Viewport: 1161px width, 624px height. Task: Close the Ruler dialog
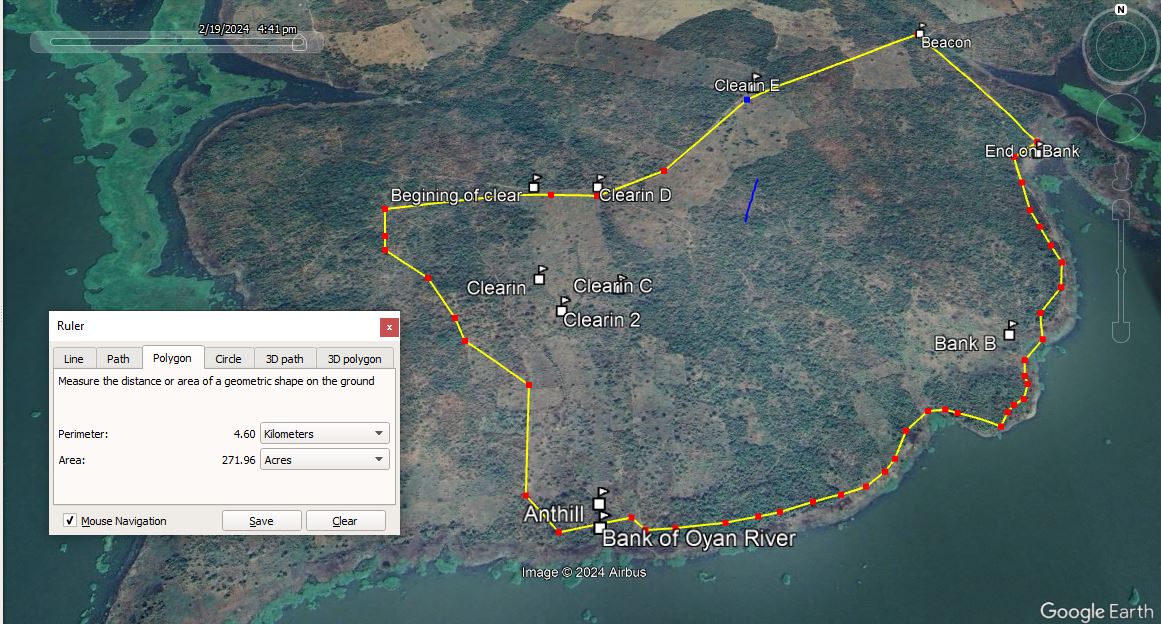click(x=389, y=327)
